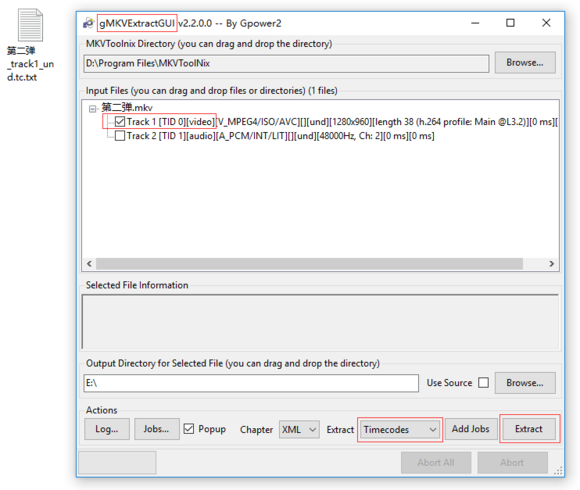Open the Log... window
Image resolution: width=580 pixels, height=490 pixels.
(107, 429)
